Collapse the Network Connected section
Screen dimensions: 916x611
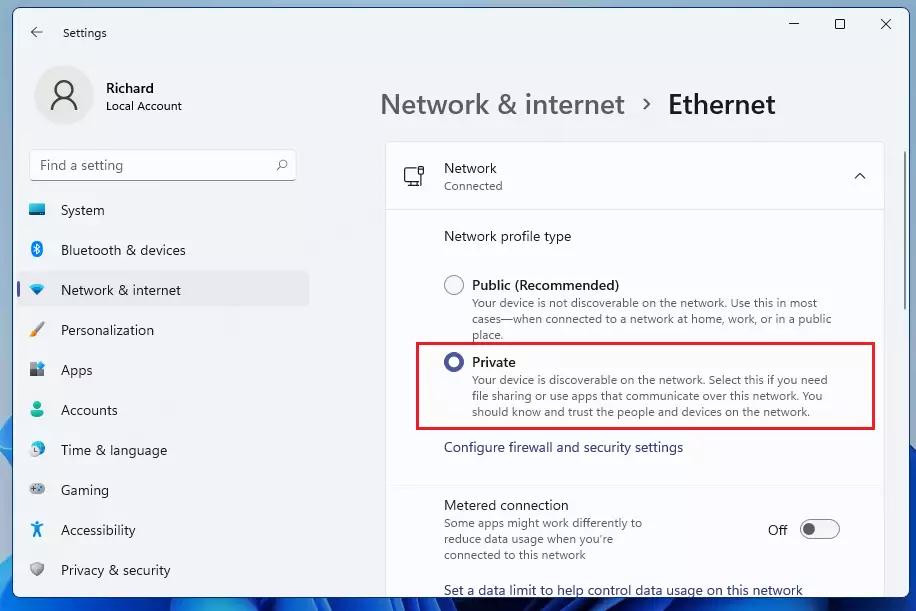[x=860, y=175]
